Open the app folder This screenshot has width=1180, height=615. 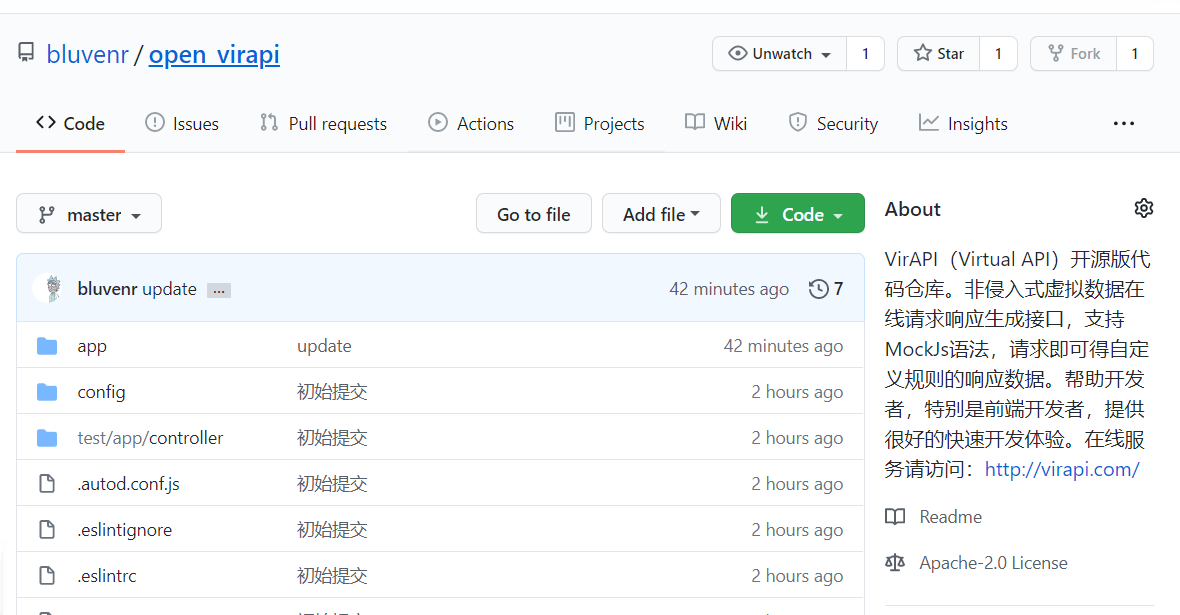pyautogui.click(x=92, y=346)
